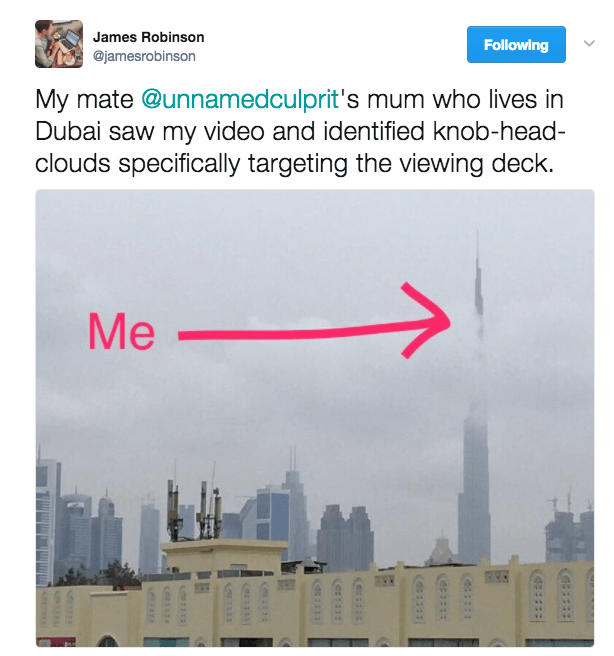Viewport: 614px width, 656px height.
Task: Toggle the blue Following button
Action: [516, 44]
